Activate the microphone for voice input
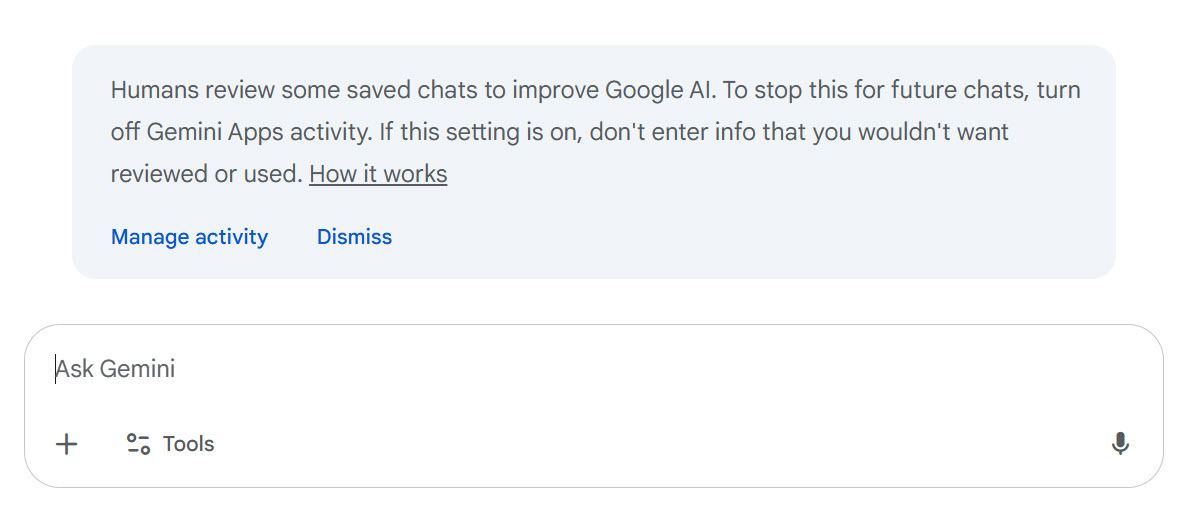1178x520 pixels. (x=1120, y=444)
